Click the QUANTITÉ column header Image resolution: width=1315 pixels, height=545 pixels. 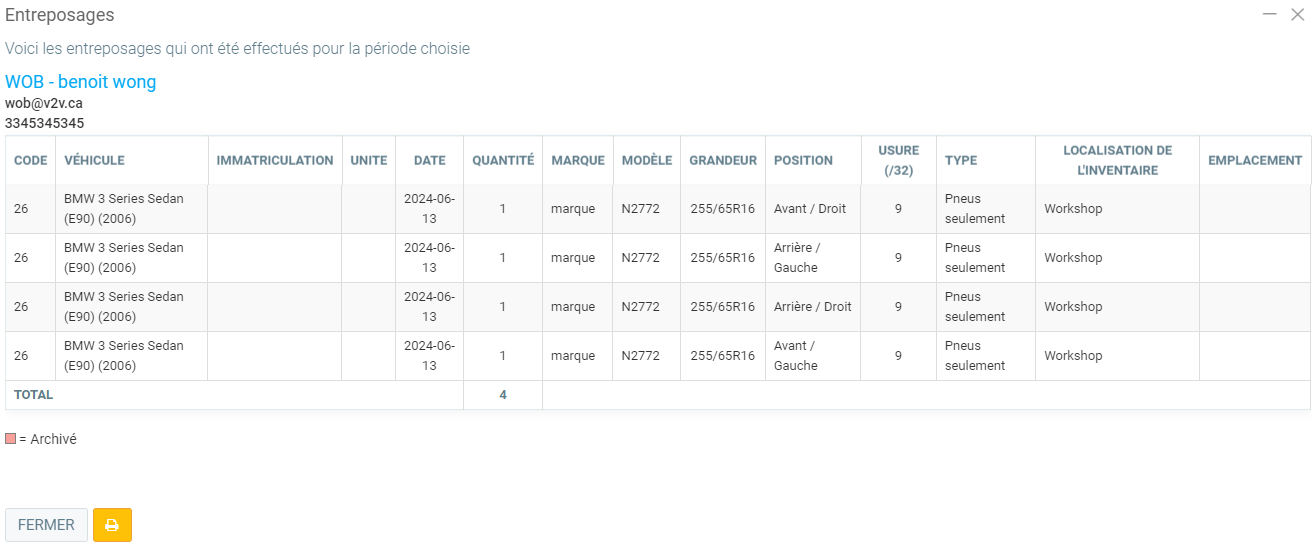click(x=503, y=160)
